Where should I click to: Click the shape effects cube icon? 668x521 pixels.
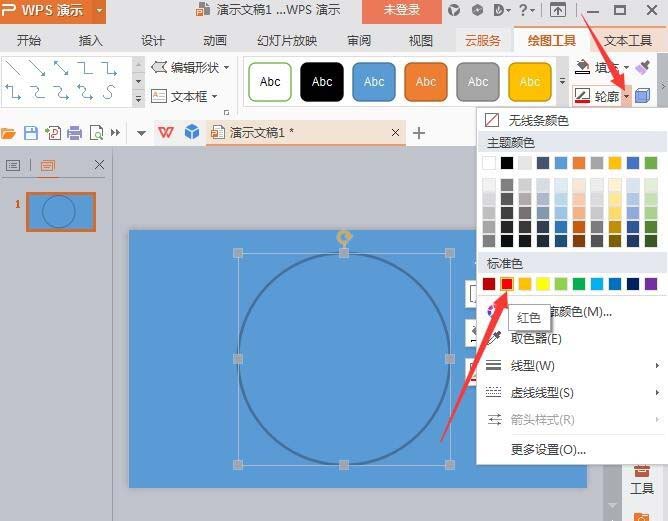(642, 96)
